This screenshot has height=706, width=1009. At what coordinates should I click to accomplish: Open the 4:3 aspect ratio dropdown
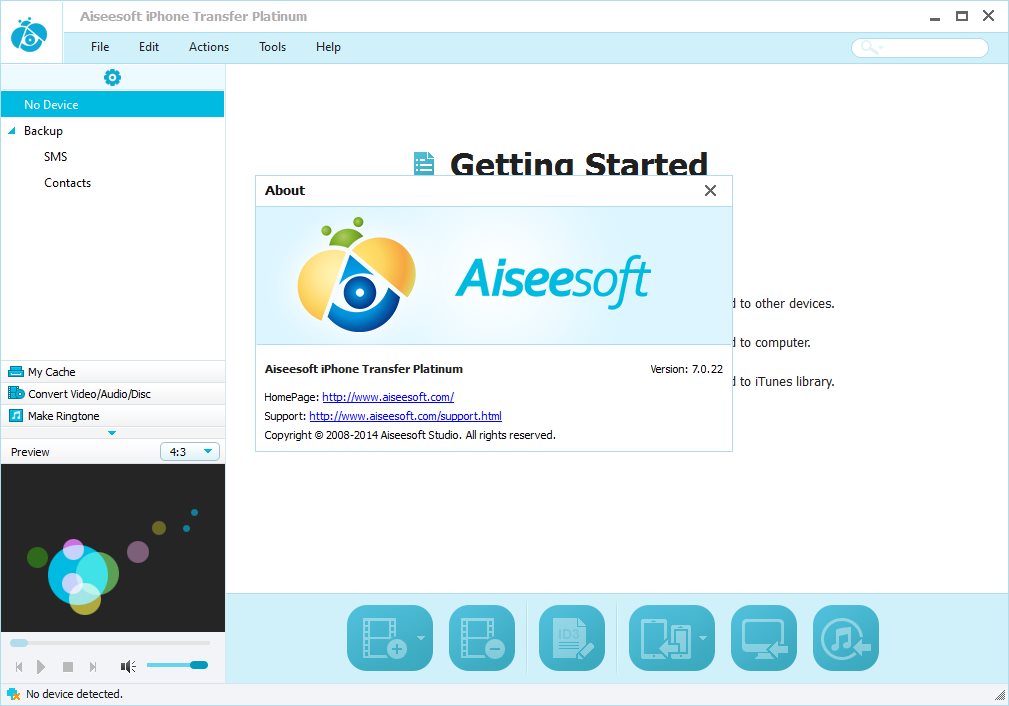pos(190,452)
